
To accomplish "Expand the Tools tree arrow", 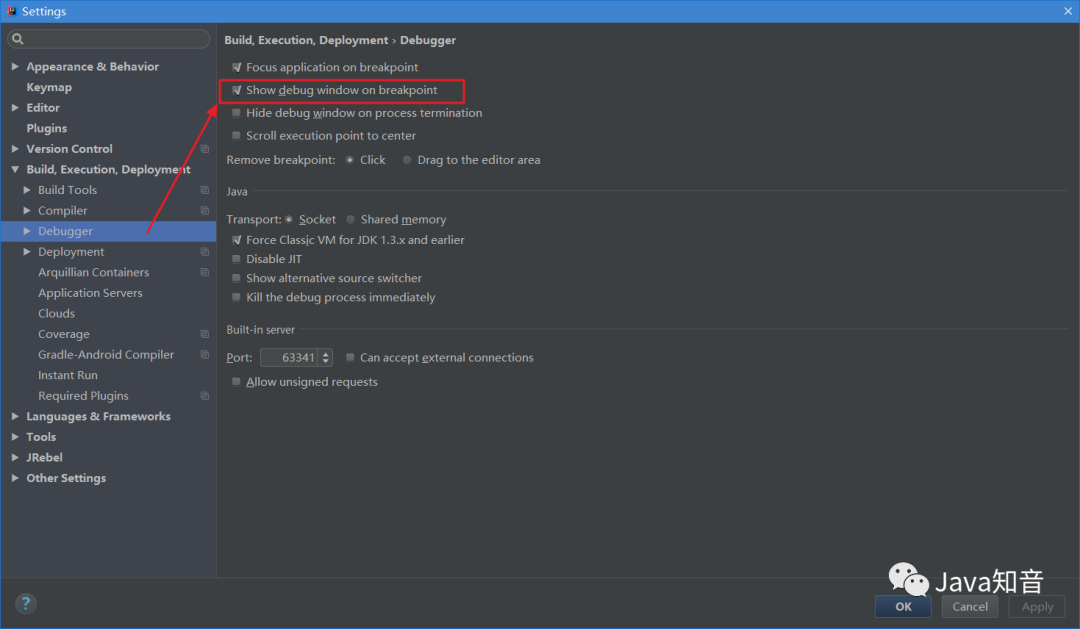I will (15, 437).
